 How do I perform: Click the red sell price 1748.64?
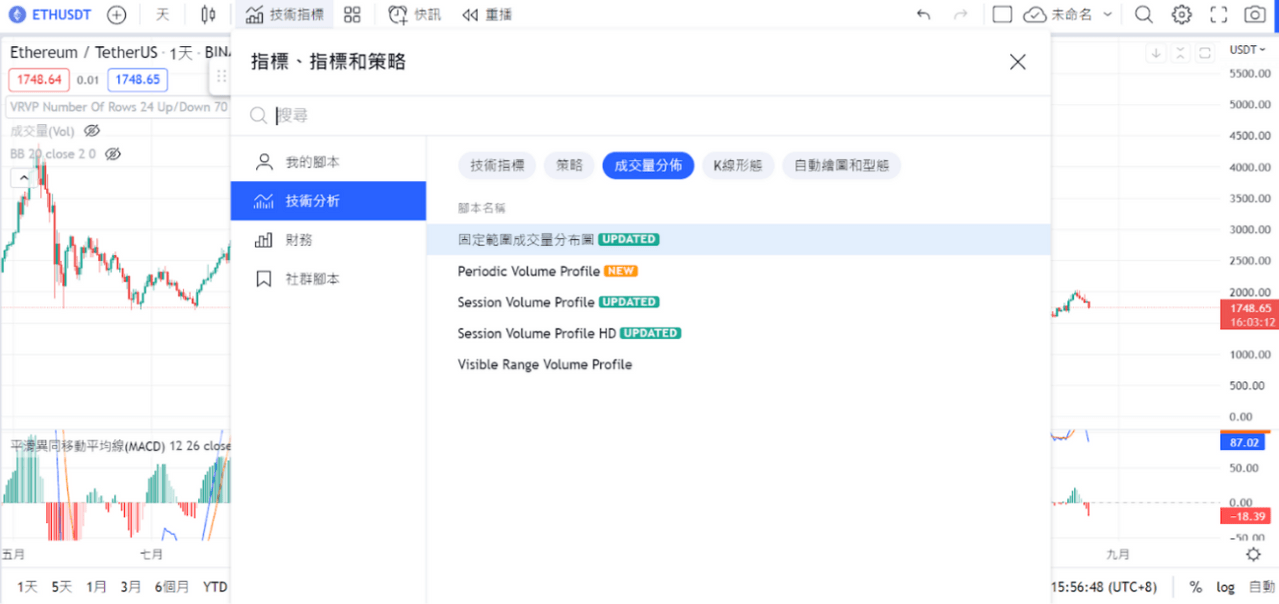[x=39, y=80]
